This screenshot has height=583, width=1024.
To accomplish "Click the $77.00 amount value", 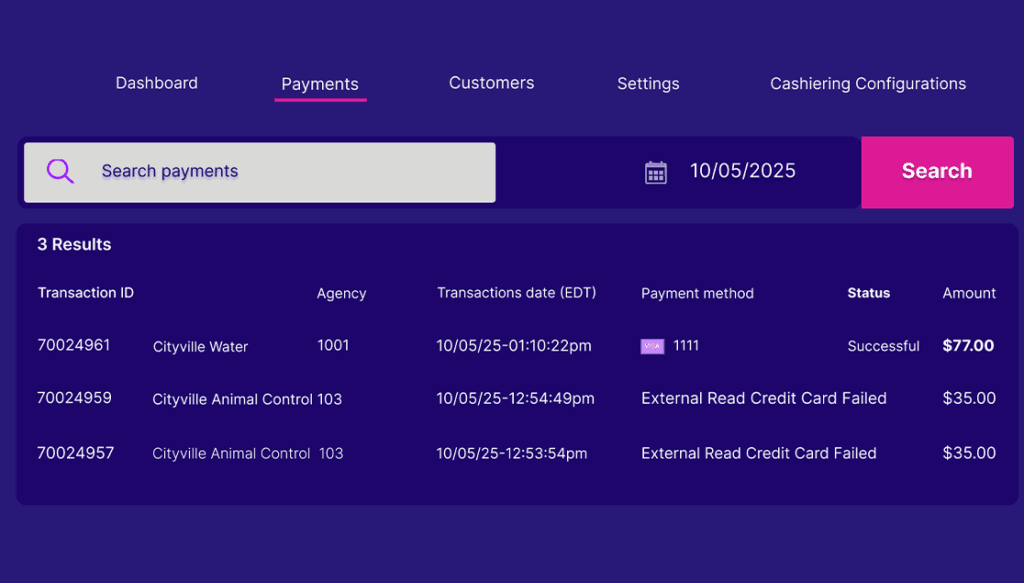I will click(966, 346).
